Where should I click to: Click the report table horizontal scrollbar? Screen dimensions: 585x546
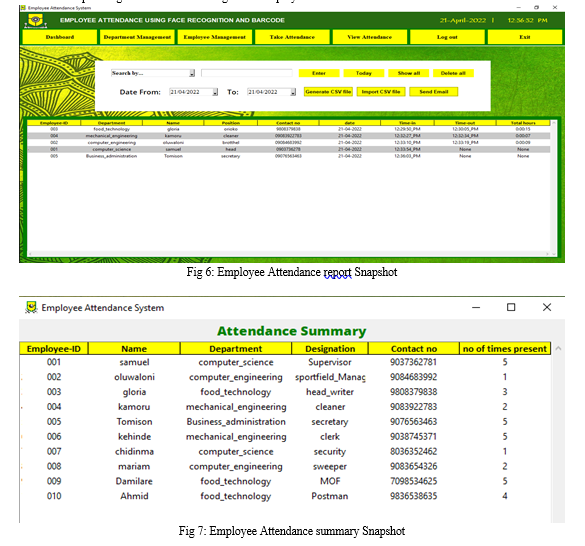point(287,254)
